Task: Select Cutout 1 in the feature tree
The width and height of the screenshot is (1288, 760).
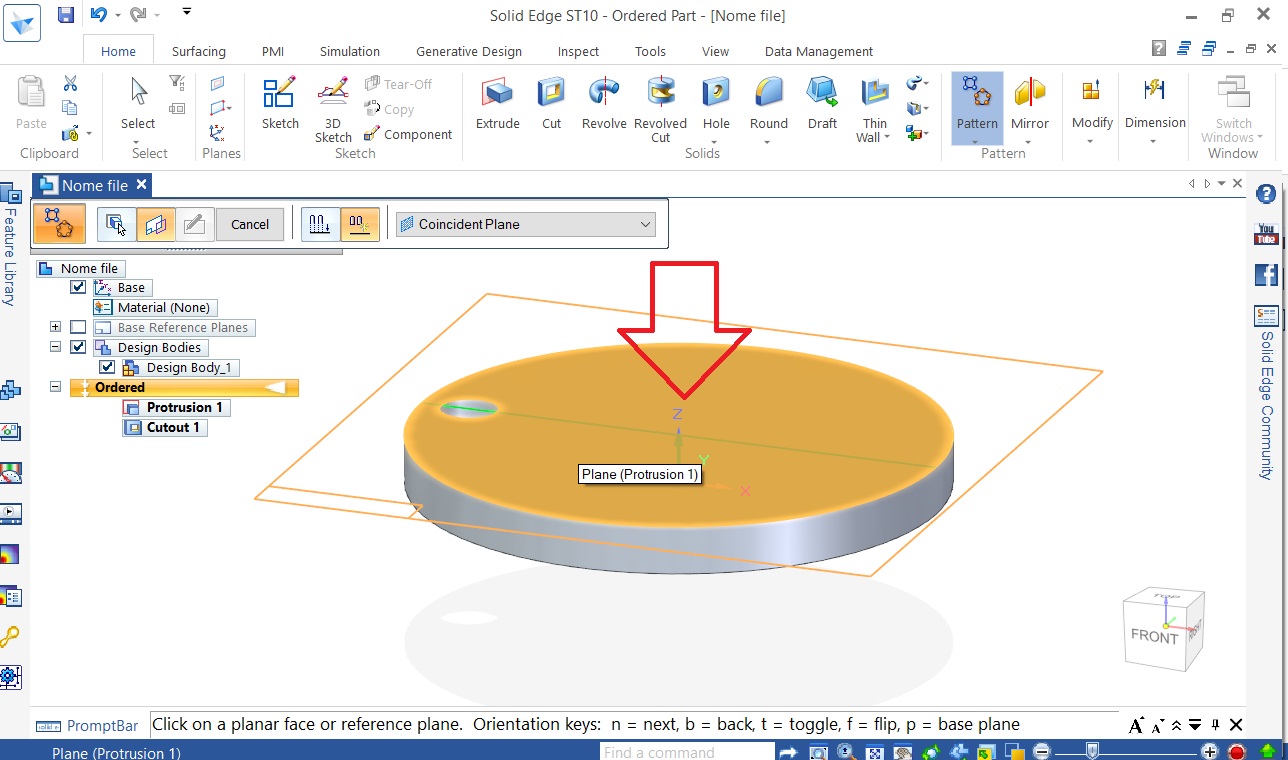Action: pos(173,428)
